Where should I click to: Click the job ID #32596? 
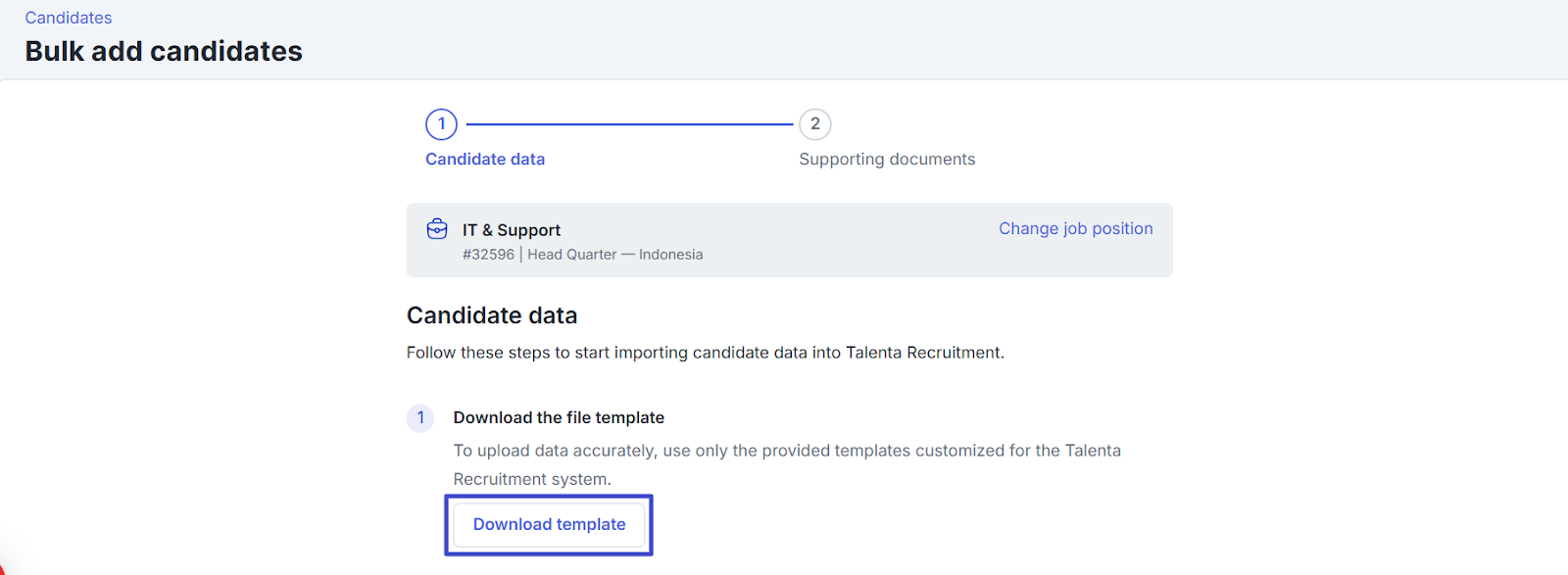click(x=488, y=255)
